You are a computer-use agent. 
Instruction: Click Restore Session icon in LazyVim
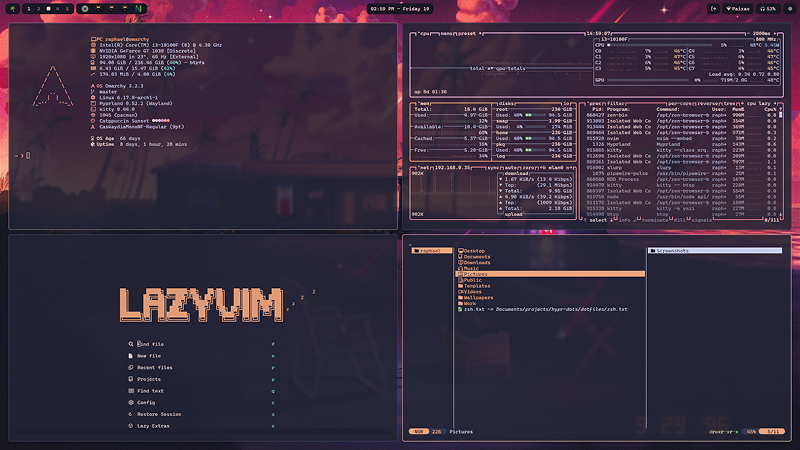point(131,414)
